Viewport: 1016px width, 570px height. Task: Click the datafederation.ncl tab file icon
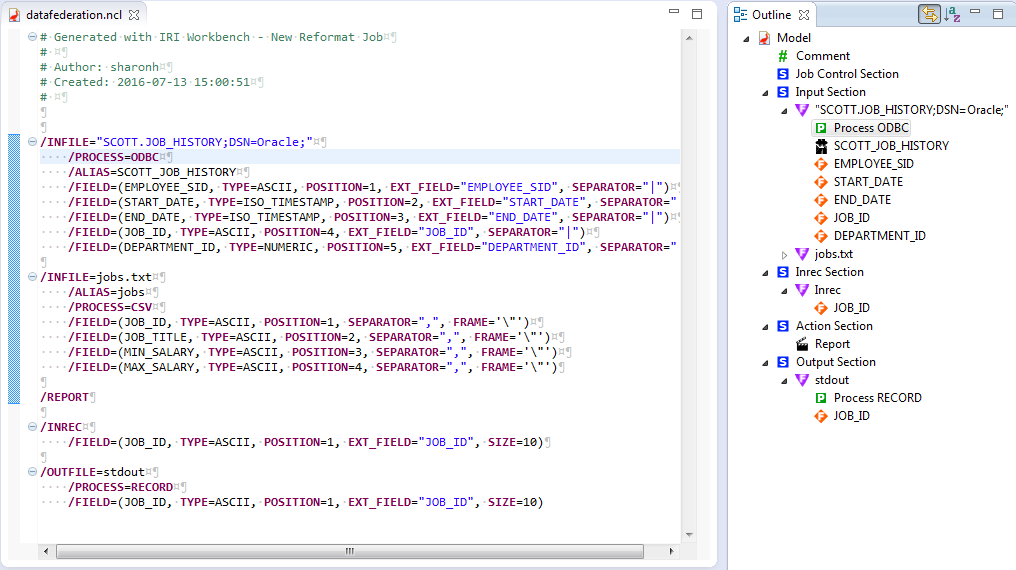click(x=14, y=15)
